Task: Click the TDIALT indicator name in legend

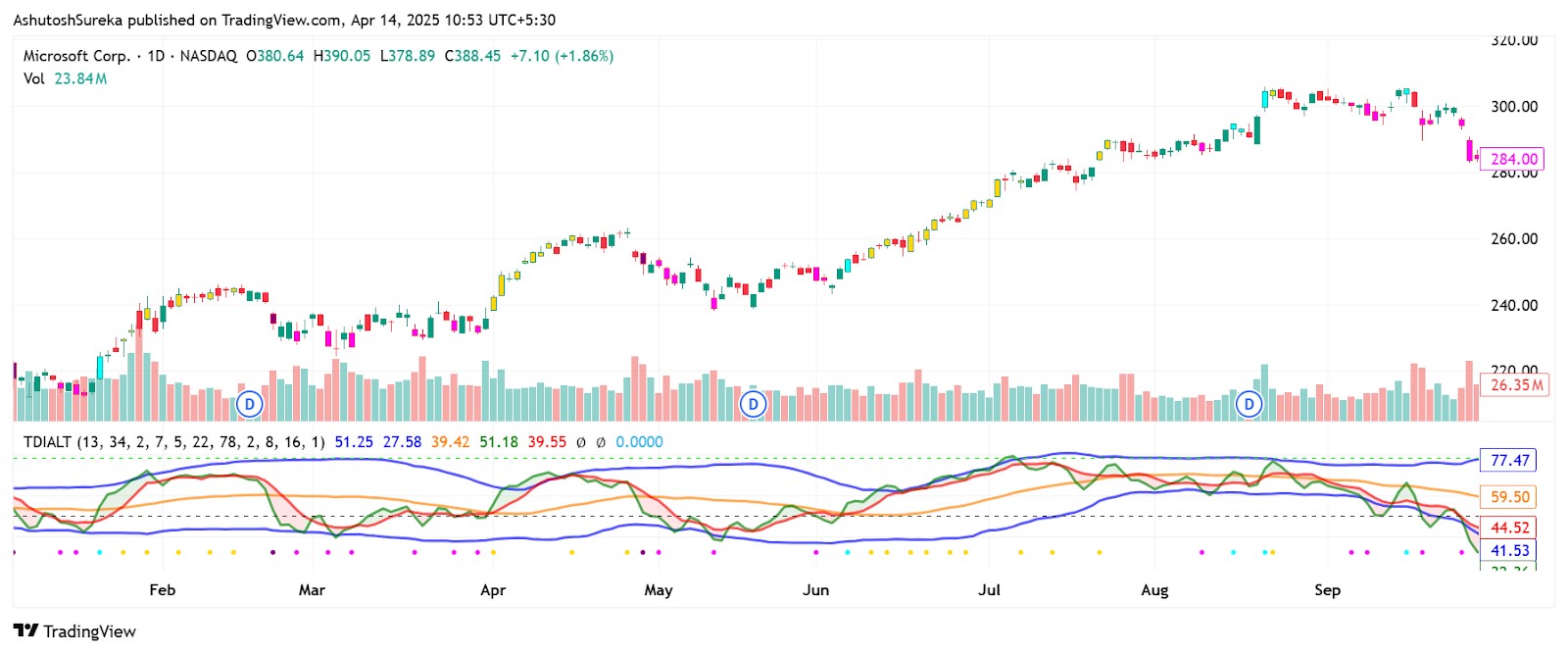Action: point(47,442)
